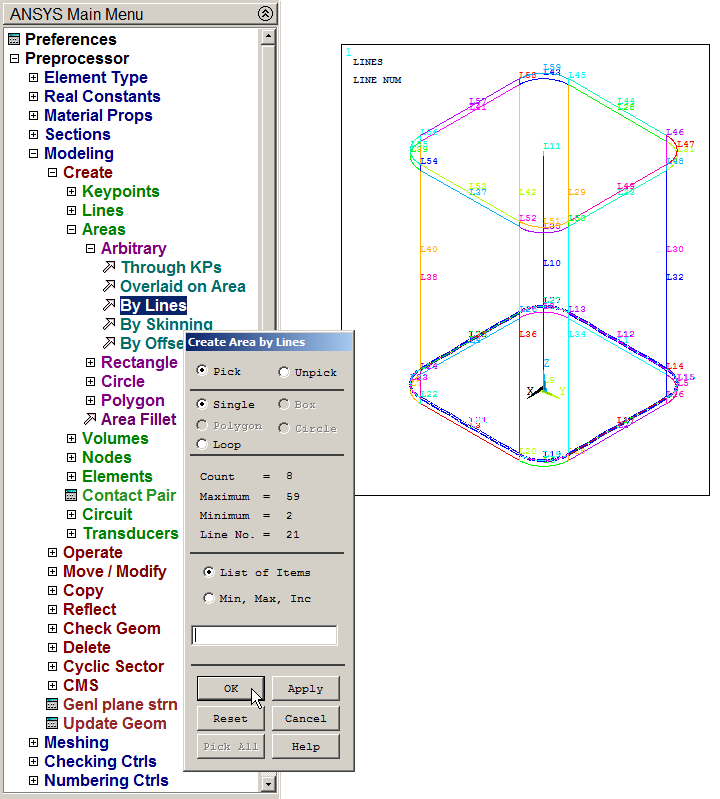Open the Contact Pair menu item

(129, 495)
